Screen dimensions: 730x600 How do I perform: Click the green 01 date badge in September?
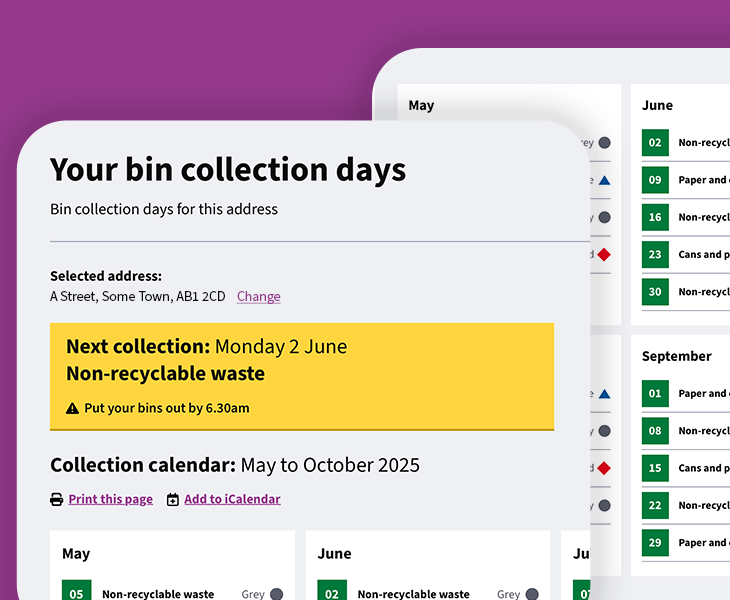(655, 393)
